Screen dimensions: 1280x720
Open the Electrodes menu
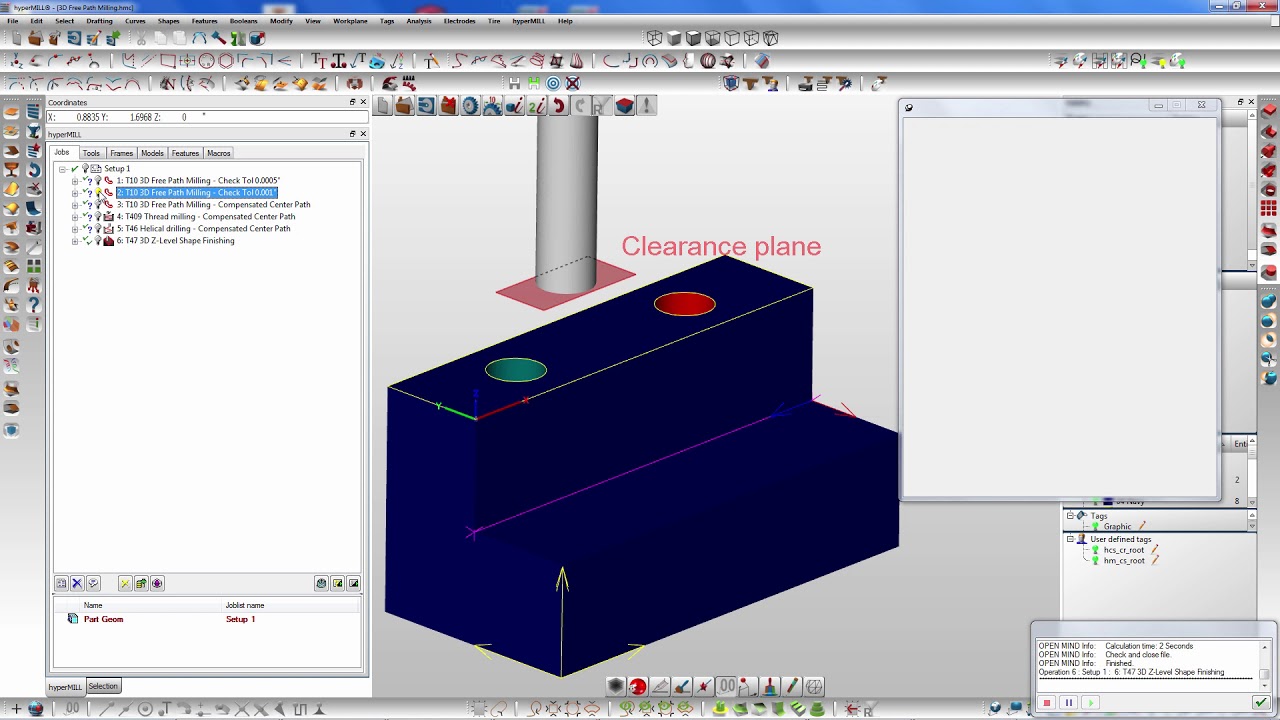(x=459, y=21)
